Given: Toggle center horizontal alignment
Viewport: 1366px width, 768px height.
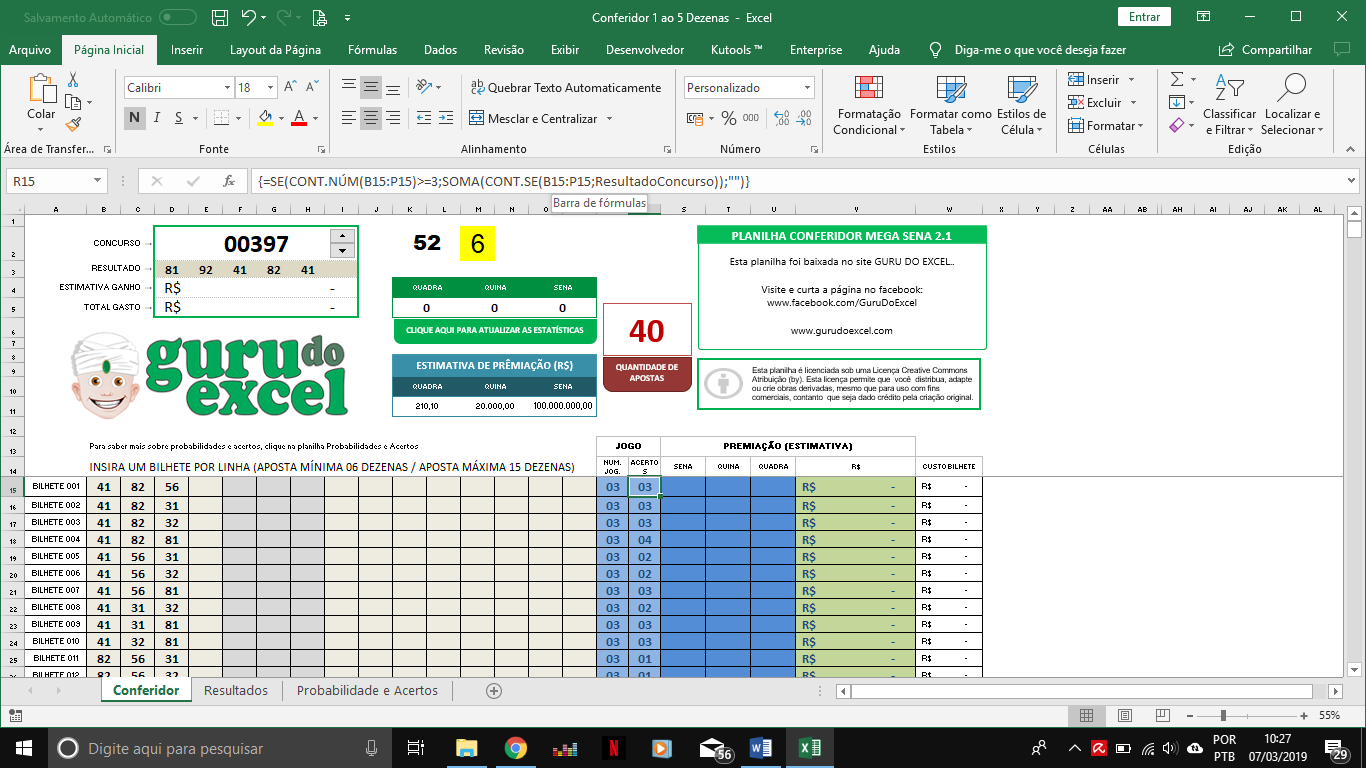Looking at the screenshot, I should (x=371, y=118).
